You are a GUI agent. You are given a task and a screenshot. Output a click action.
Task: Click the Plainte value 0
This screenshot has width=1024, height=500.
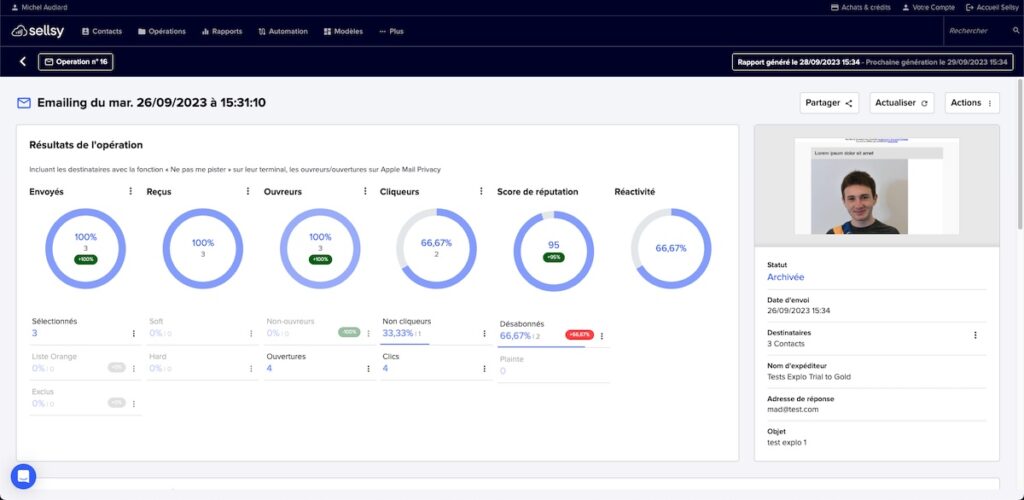[503, 371]
